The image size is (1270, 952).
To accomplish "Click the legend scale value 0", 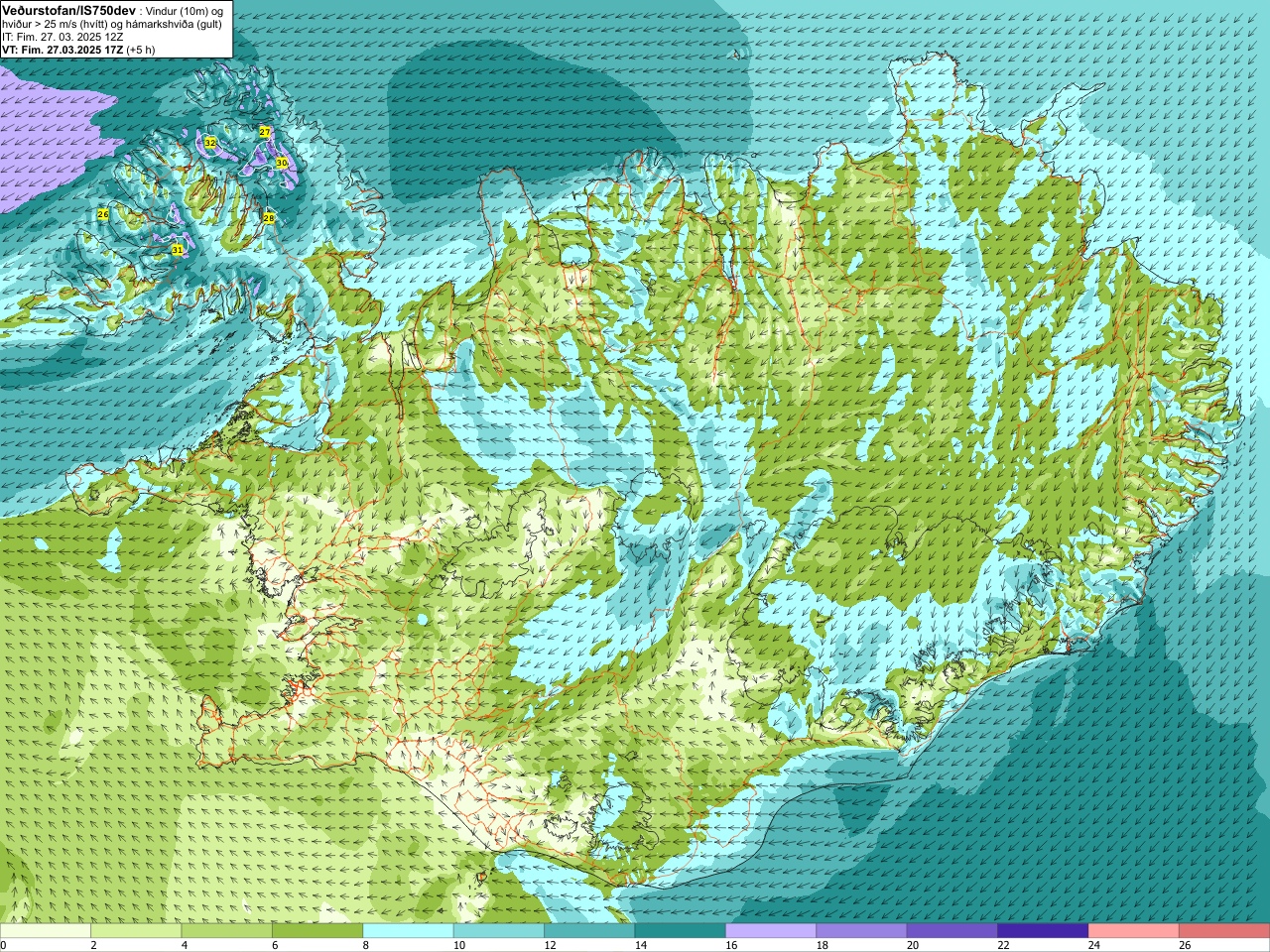I will (4, 945).
